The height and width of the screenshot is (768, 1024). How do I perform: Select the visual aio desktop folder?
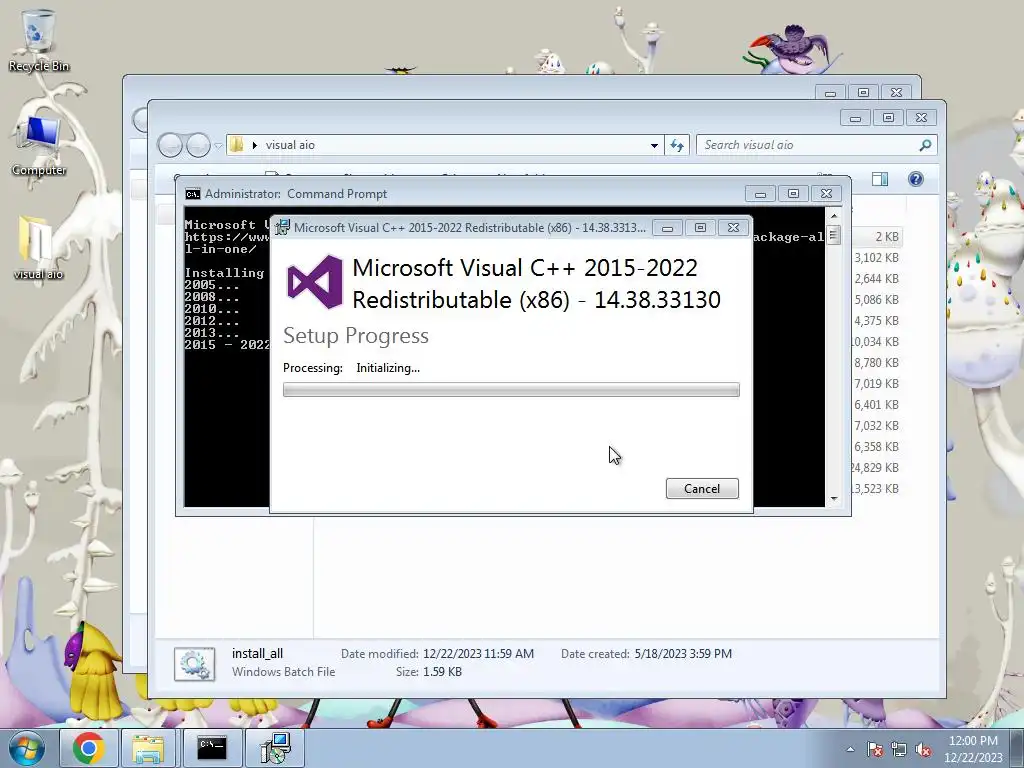(38, 249)
